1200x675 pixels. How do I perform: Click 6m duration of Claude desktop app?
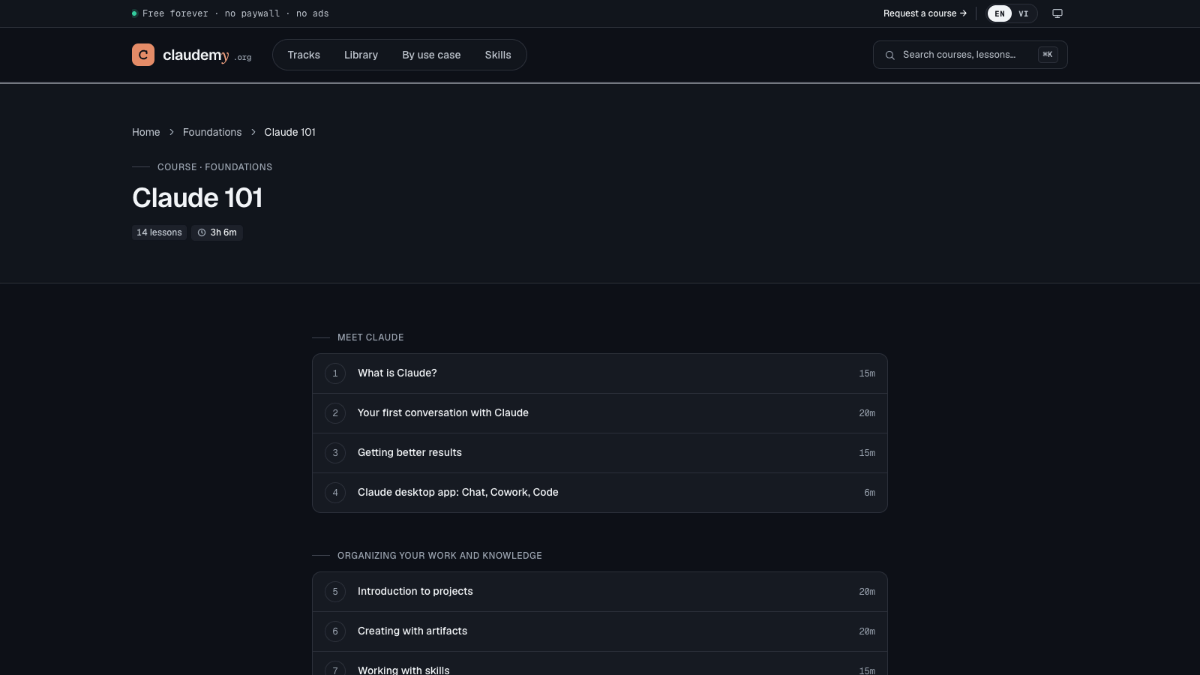pos(870,492)
